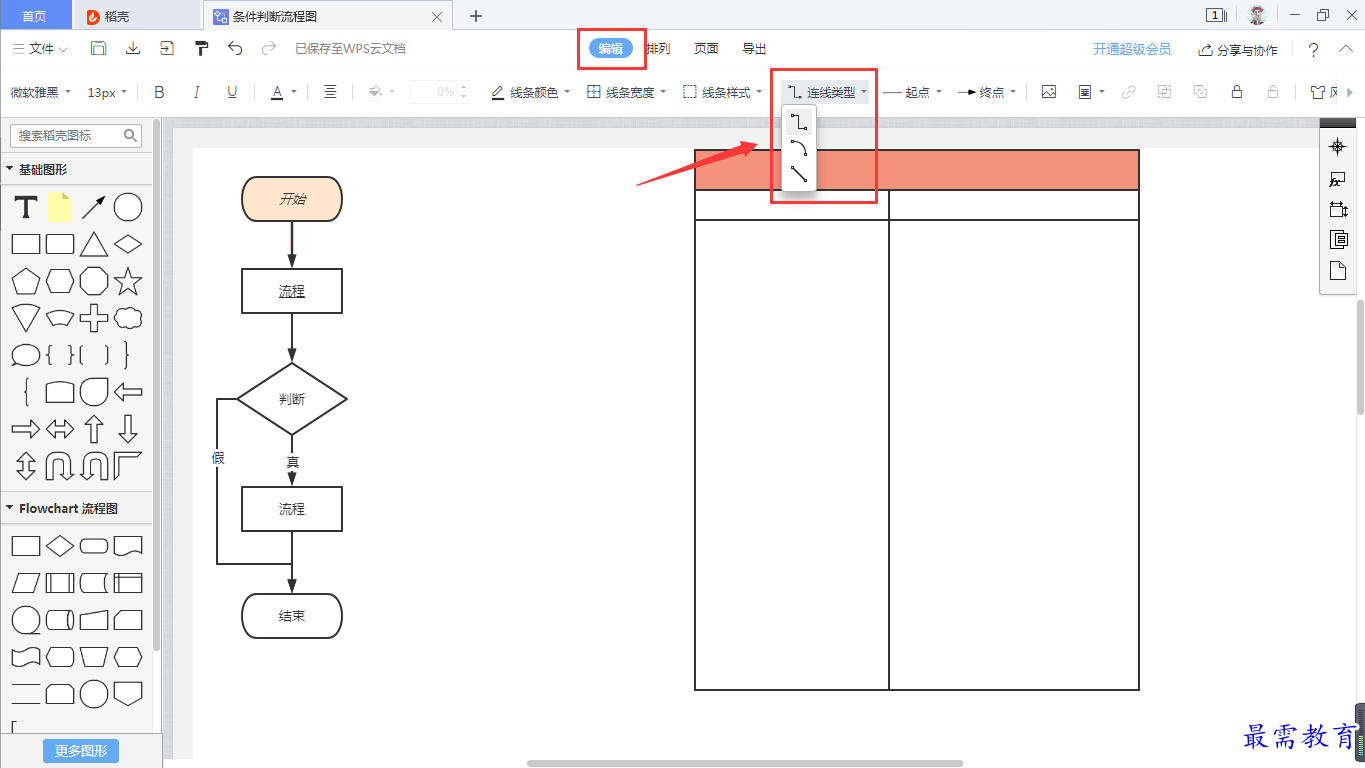Select the straight line connector type

[x=799, y=174]
